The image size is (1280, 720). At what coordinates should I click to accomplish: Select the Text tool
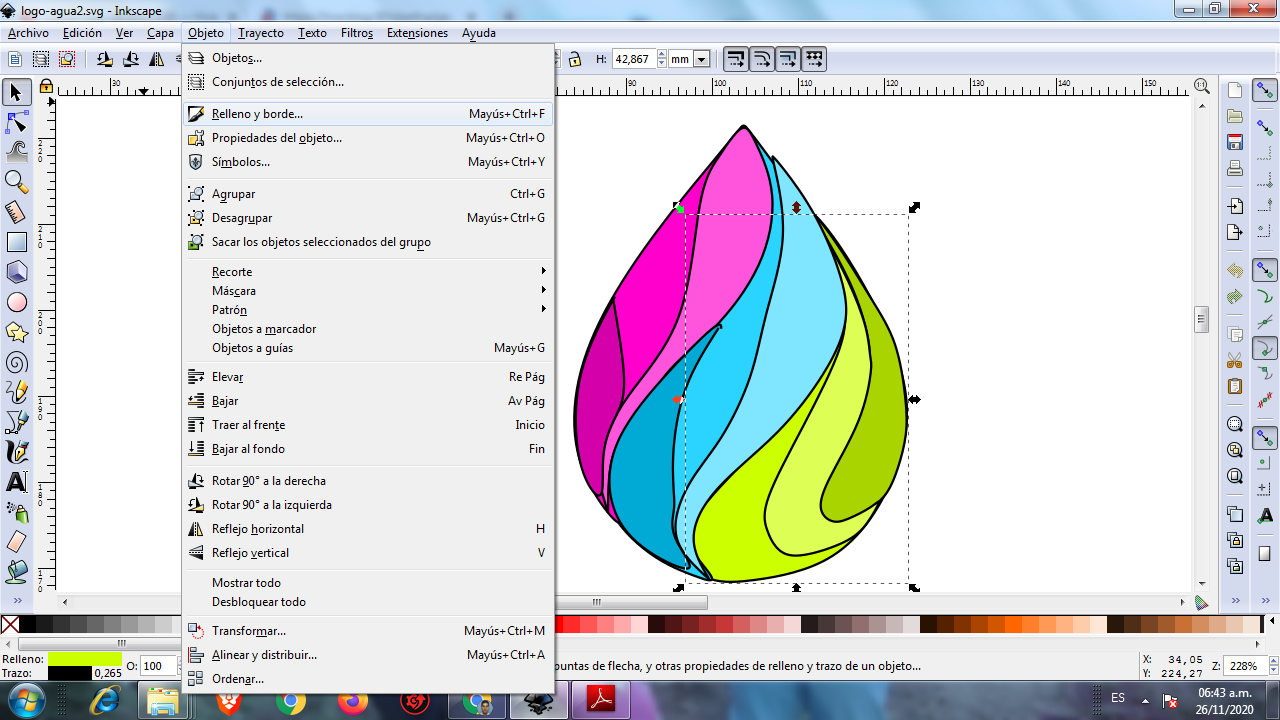(x=16, y=481)
